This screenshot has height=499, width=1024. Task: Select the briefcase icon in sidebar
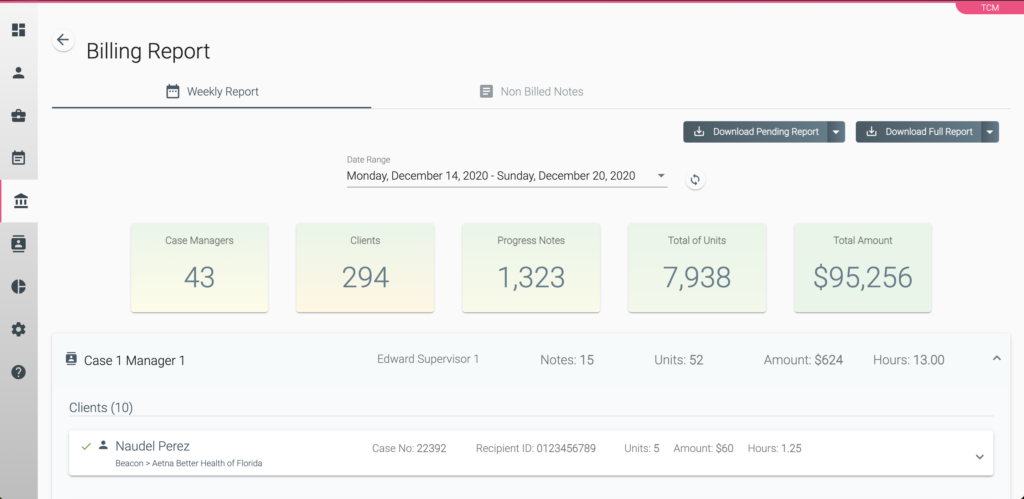[19, 116]
